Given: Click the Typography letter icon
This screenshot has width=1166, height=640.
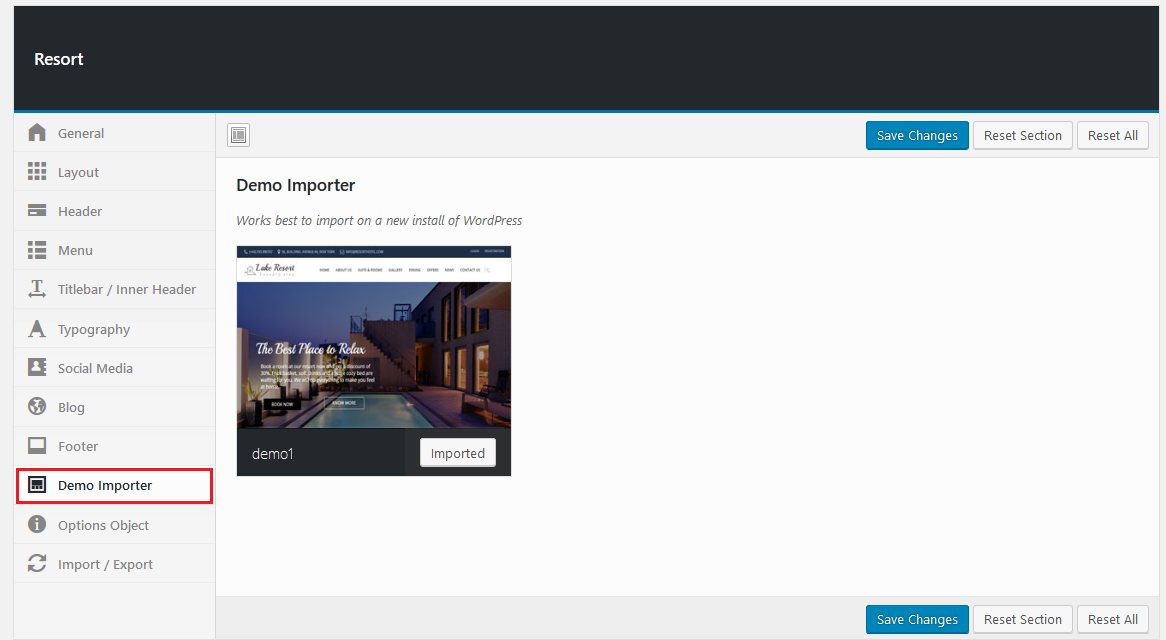Looking at the screenshot, I should [x=37, y=329].
